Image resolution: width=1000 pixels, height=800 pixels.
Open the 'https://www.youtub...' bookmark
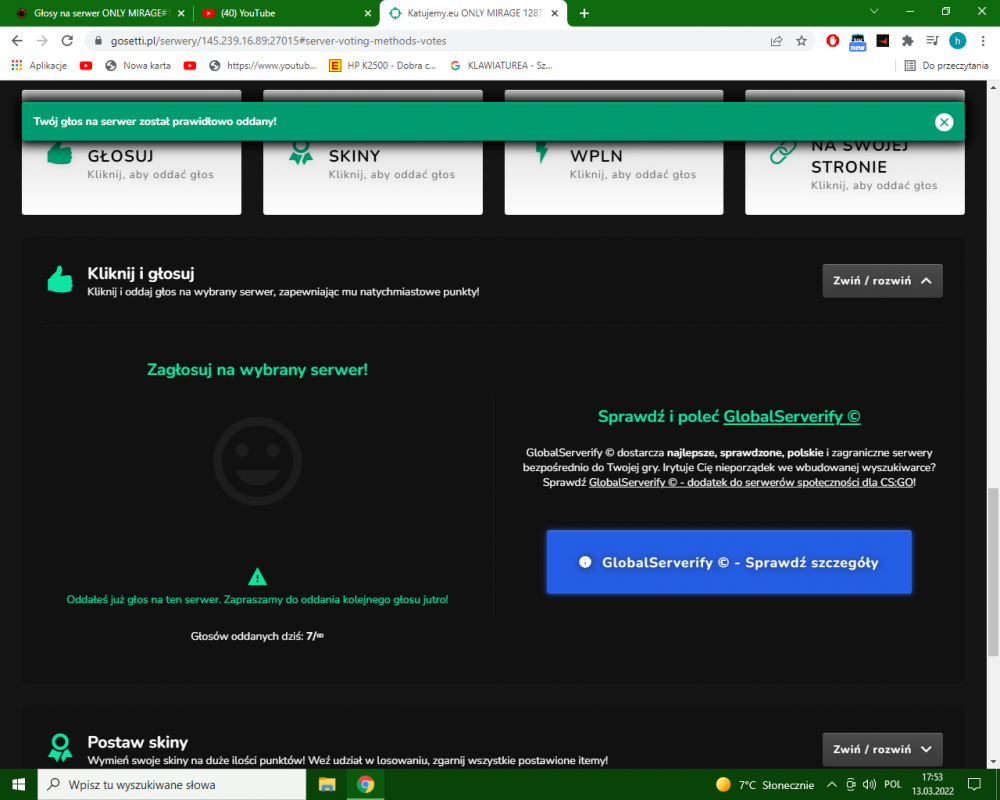[x=263, y=65]
